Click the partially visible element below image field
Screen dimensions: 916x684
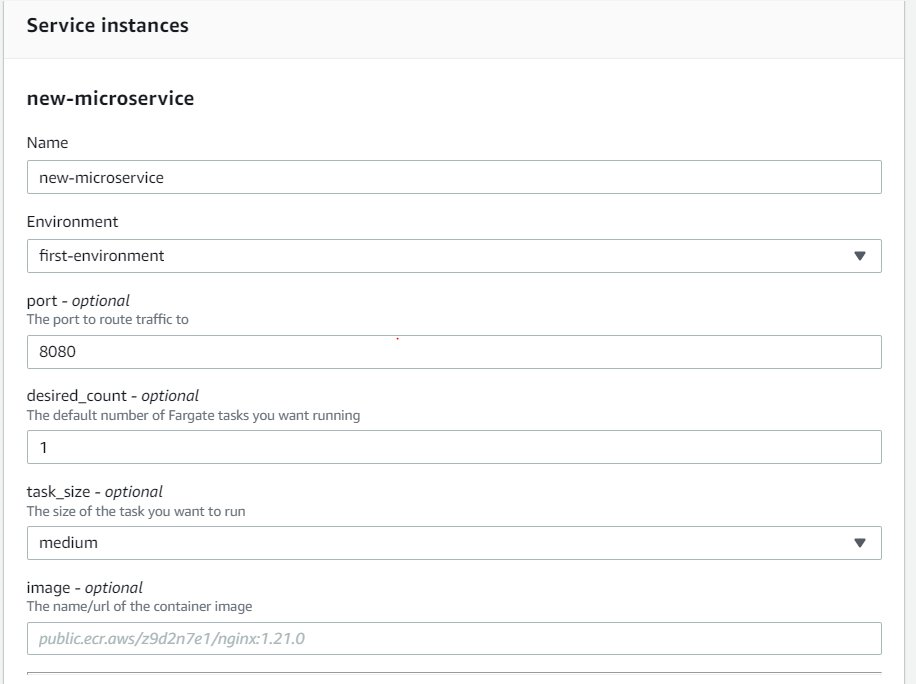point(454,680)
